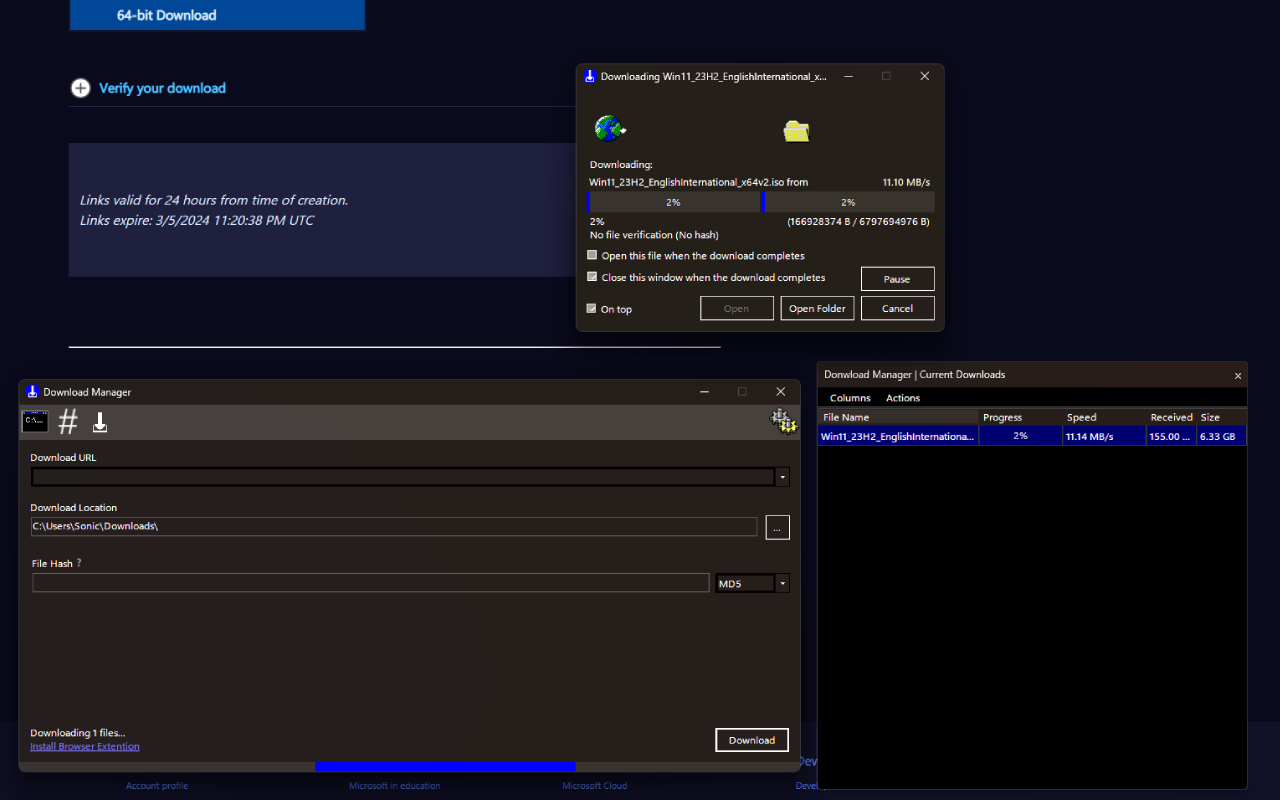Minimize the Download Manager window
This screenshot has width=1280, height=800.
(x=704, y=392)
